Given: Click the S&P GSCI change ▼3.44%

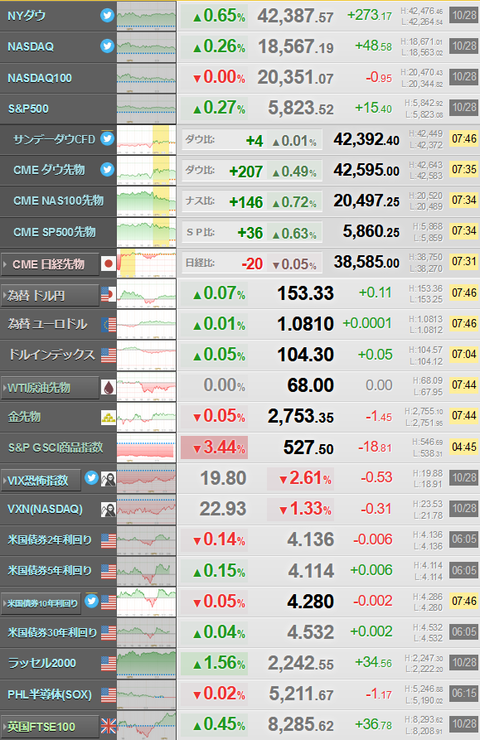Looking at the screenshot, I should click(x=214, y=447).
